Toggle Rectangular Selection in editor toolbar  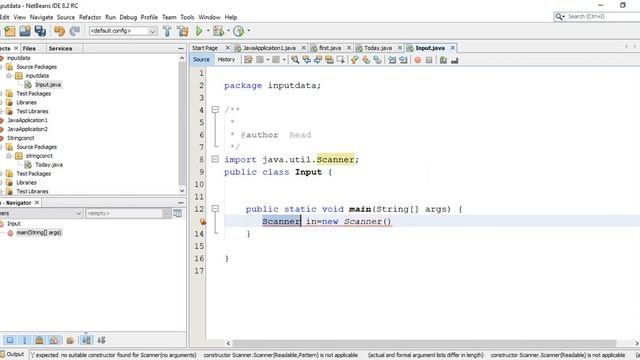340,60
